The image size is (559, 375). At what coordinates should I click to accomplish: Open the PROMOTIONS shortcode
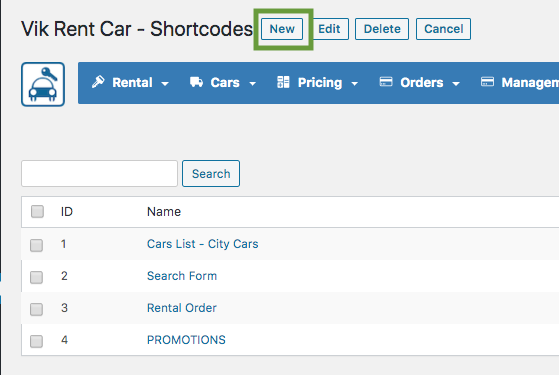(186, 340)
